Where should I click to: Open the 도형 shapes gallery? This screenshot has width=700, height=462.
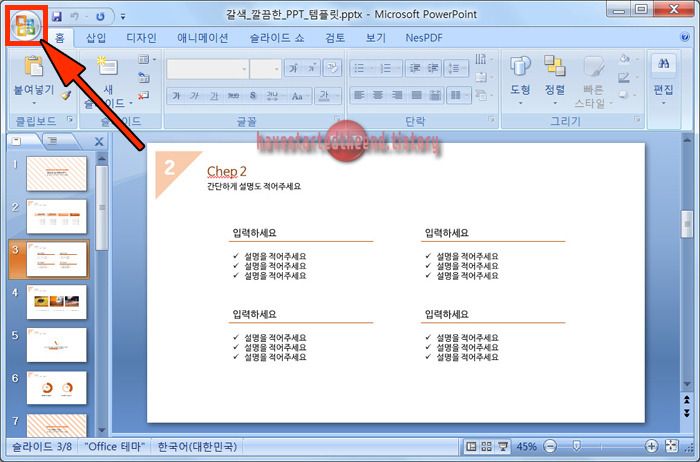(520, 80)
